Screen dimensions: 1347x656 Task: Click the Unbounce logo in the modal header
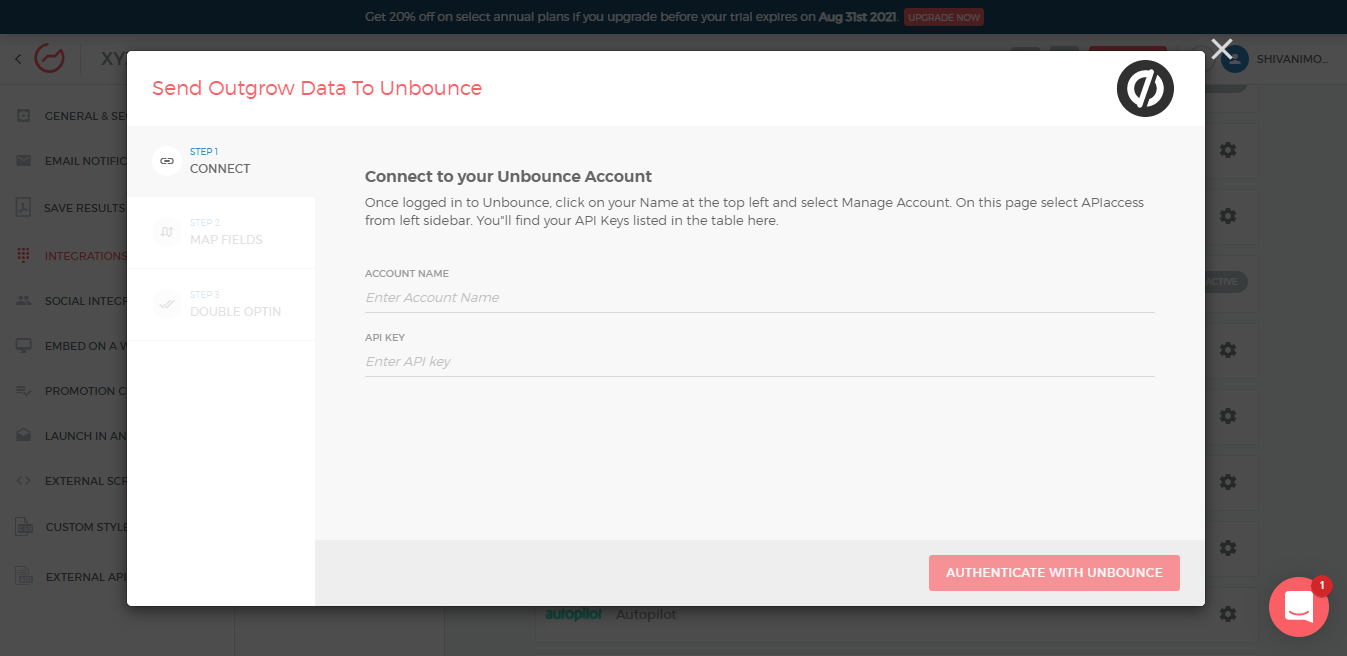1145,88
